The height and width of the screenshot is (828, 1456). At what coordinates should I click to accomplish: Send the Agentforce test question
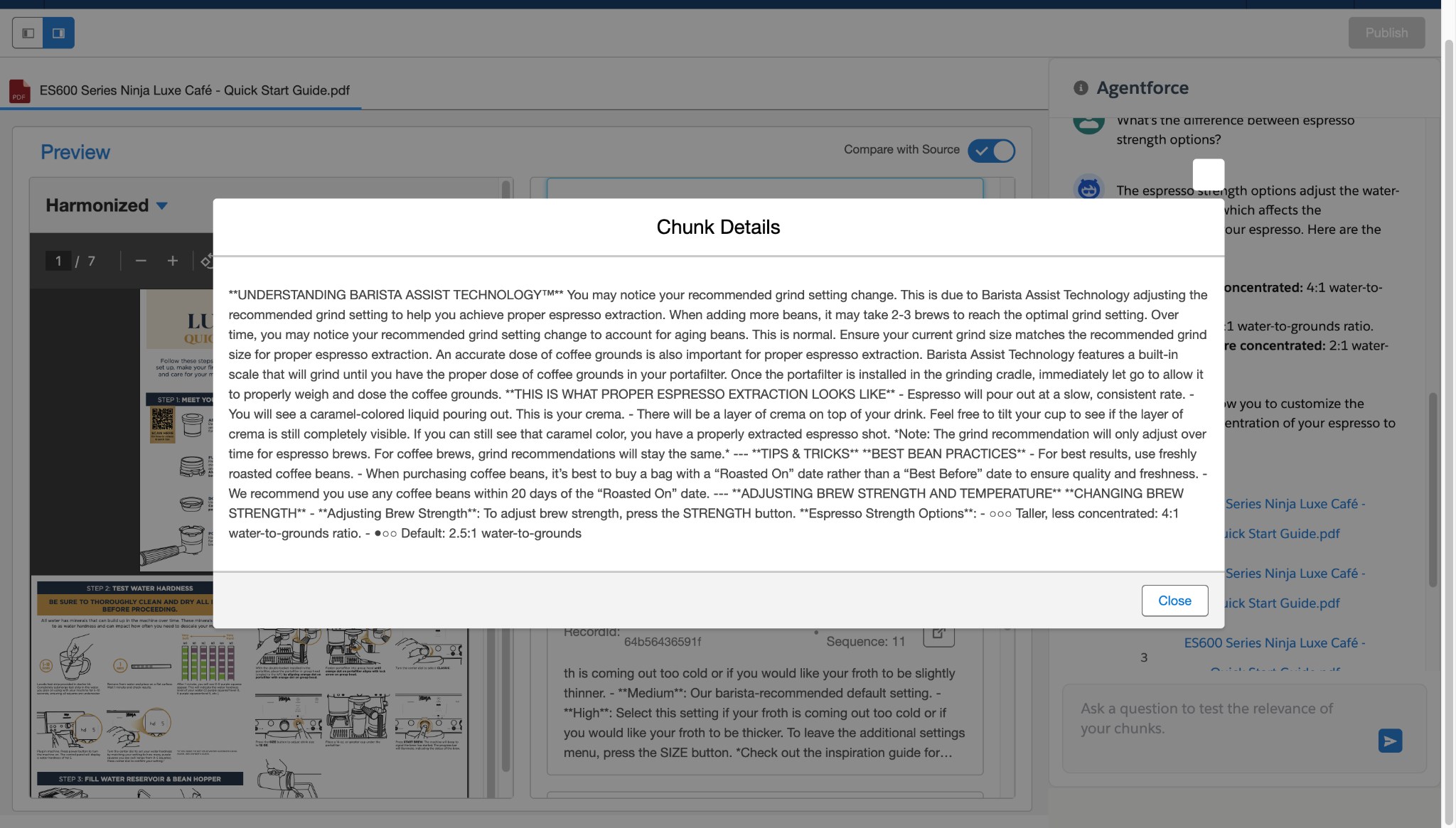1390,741
